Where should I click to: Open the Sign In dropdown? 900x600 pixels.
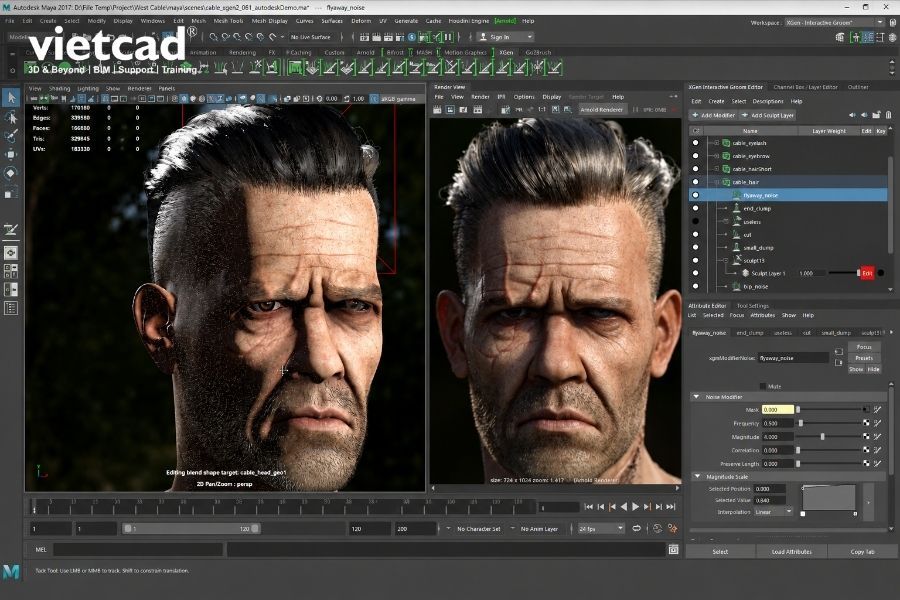point(505,37)
